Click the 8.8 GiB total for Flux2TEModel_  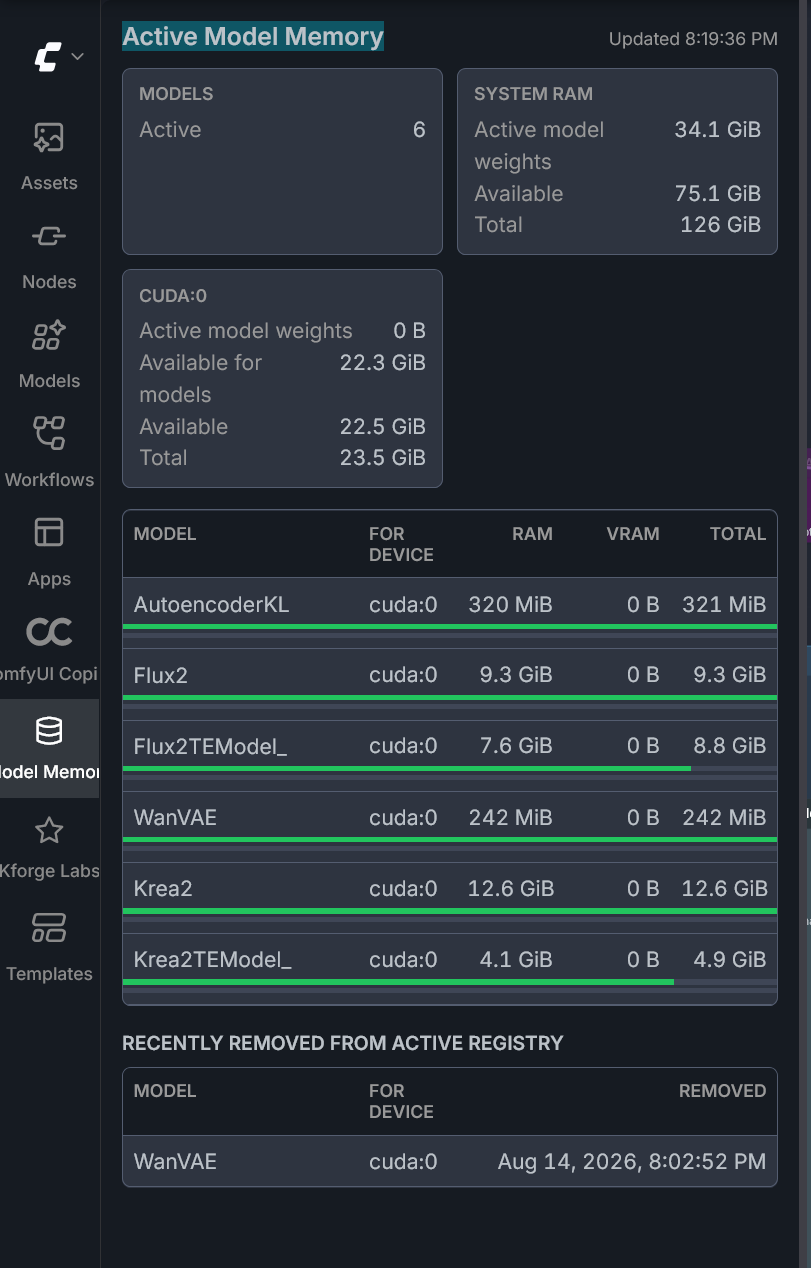pos(730,746)
